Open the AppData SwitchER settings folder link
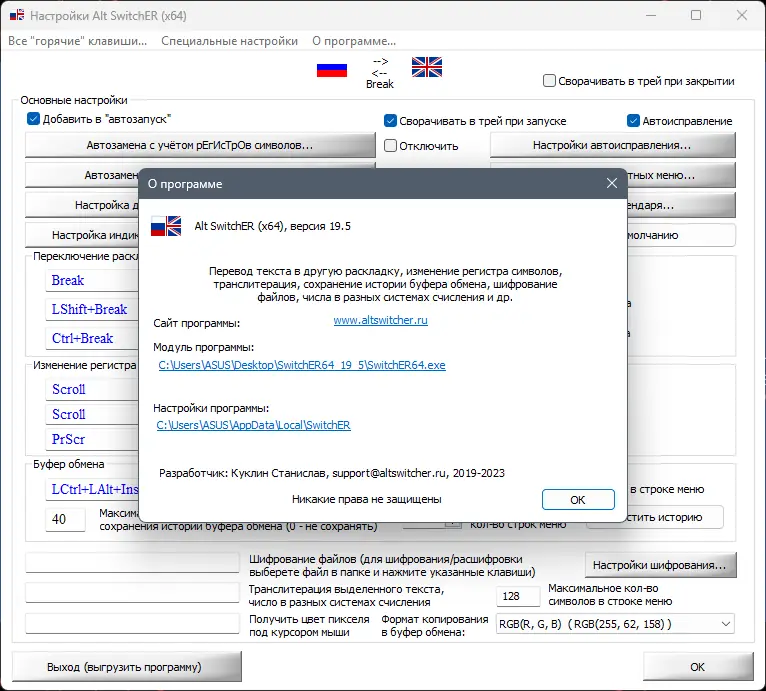Image resolution: width=766 pixels, height=691 pixels. [254, 425]
